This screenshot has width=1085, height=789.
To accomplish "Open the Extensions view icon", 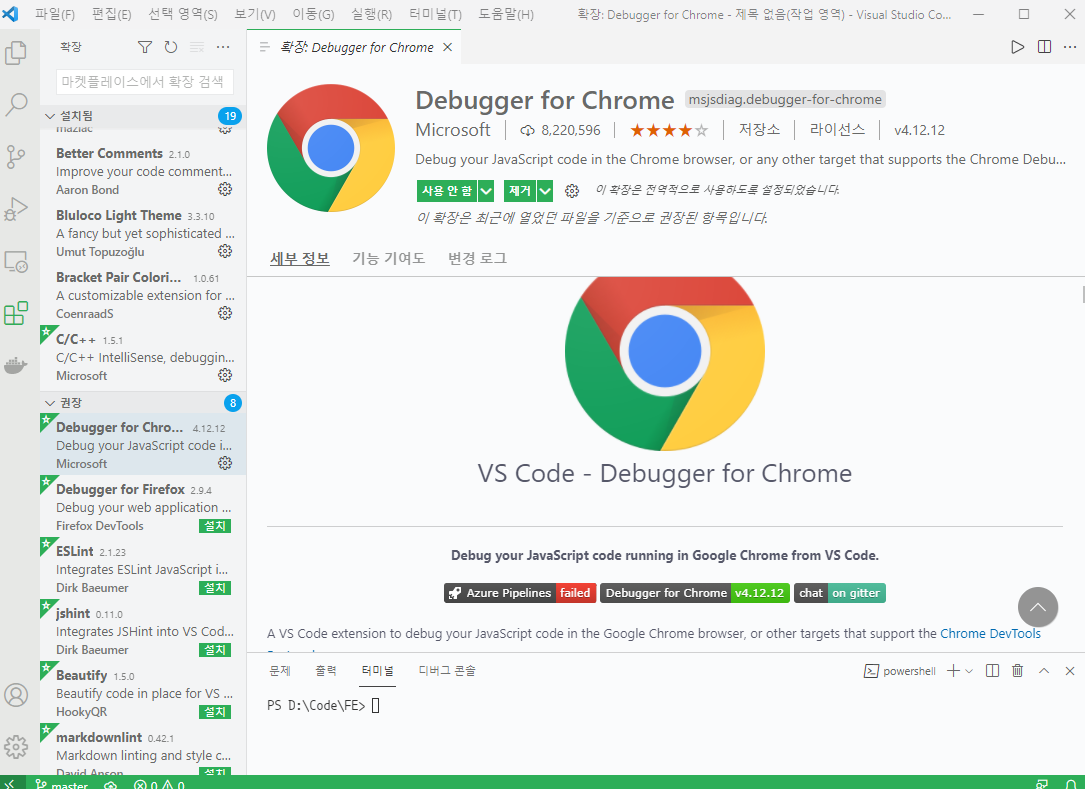I will [16, 314].
